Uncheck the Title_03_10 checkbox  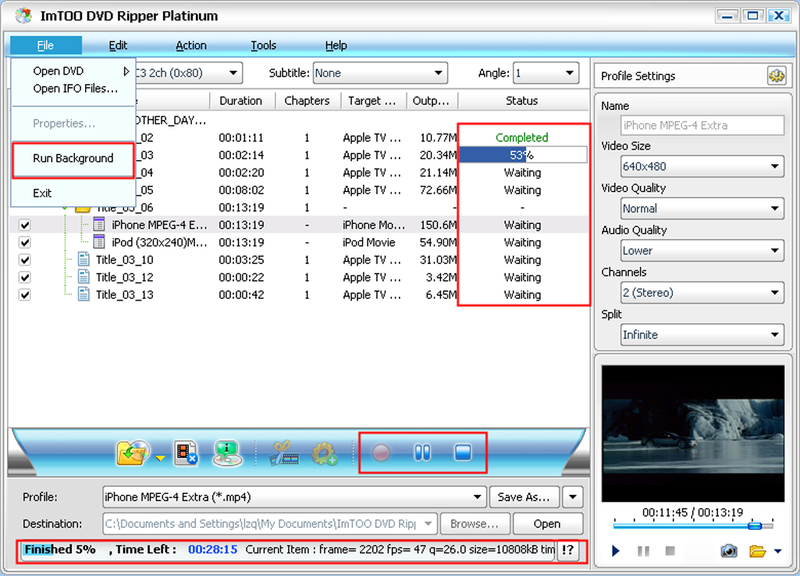coord(24,260)
